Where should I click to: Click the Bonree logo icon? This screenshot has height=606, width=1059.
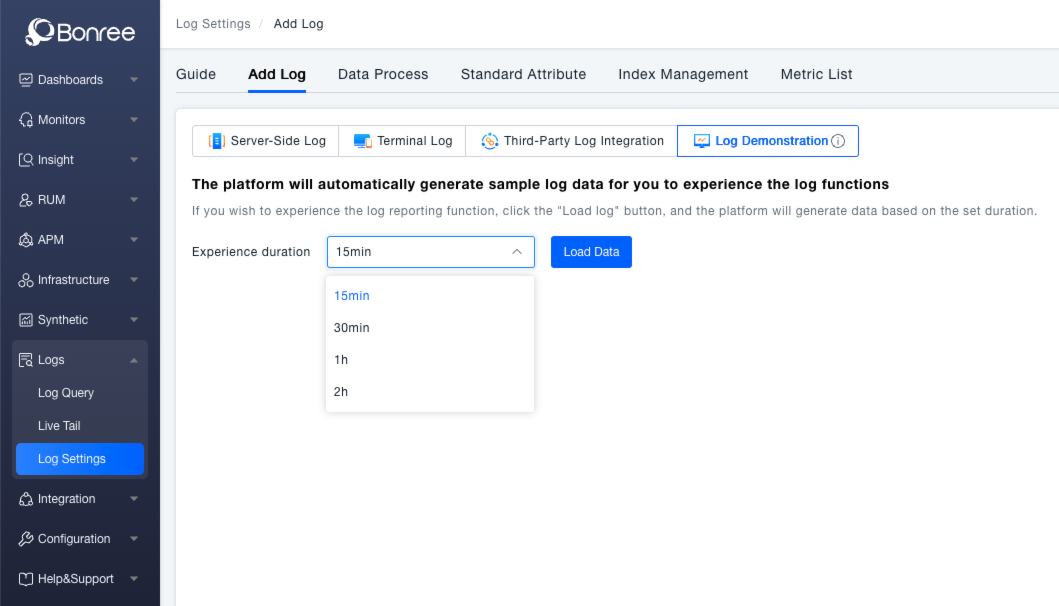(x=40, y=33)
